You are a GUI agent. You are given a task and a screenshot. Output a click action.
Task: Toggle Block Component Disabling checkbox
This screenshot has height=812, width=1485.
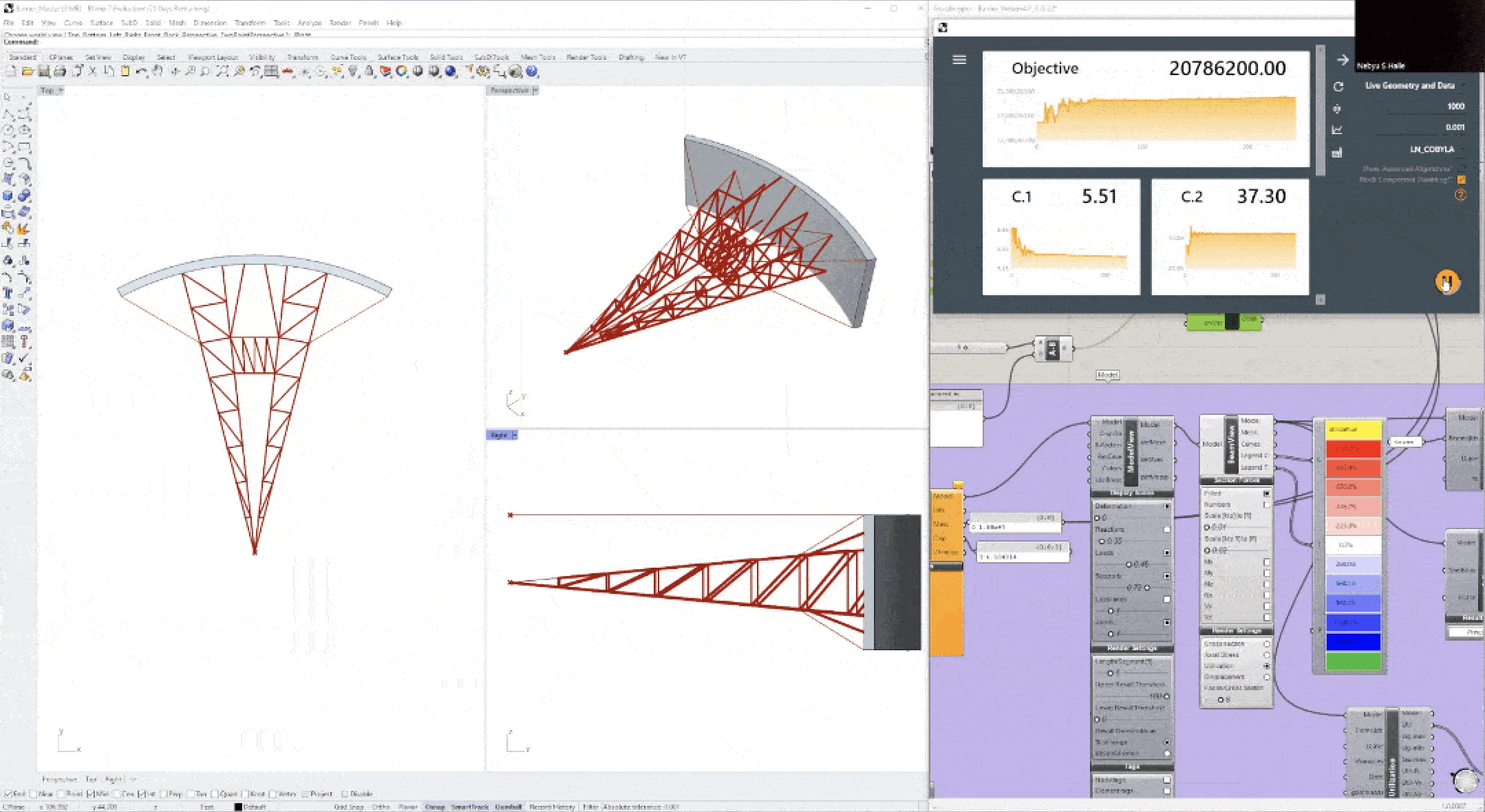[1462, 180]
